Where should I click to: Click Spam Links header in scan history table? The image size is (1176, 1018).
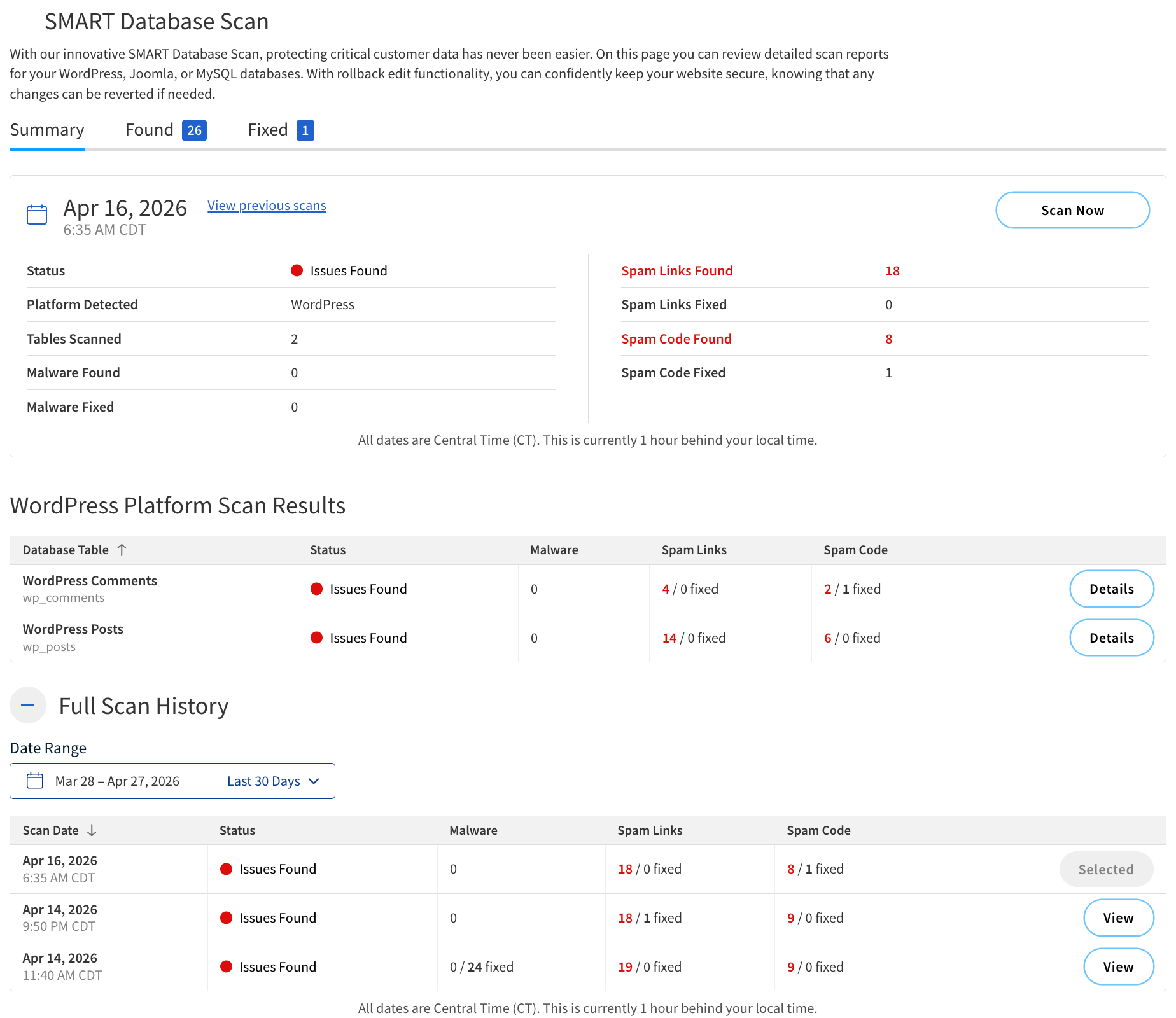click(650, 830)
